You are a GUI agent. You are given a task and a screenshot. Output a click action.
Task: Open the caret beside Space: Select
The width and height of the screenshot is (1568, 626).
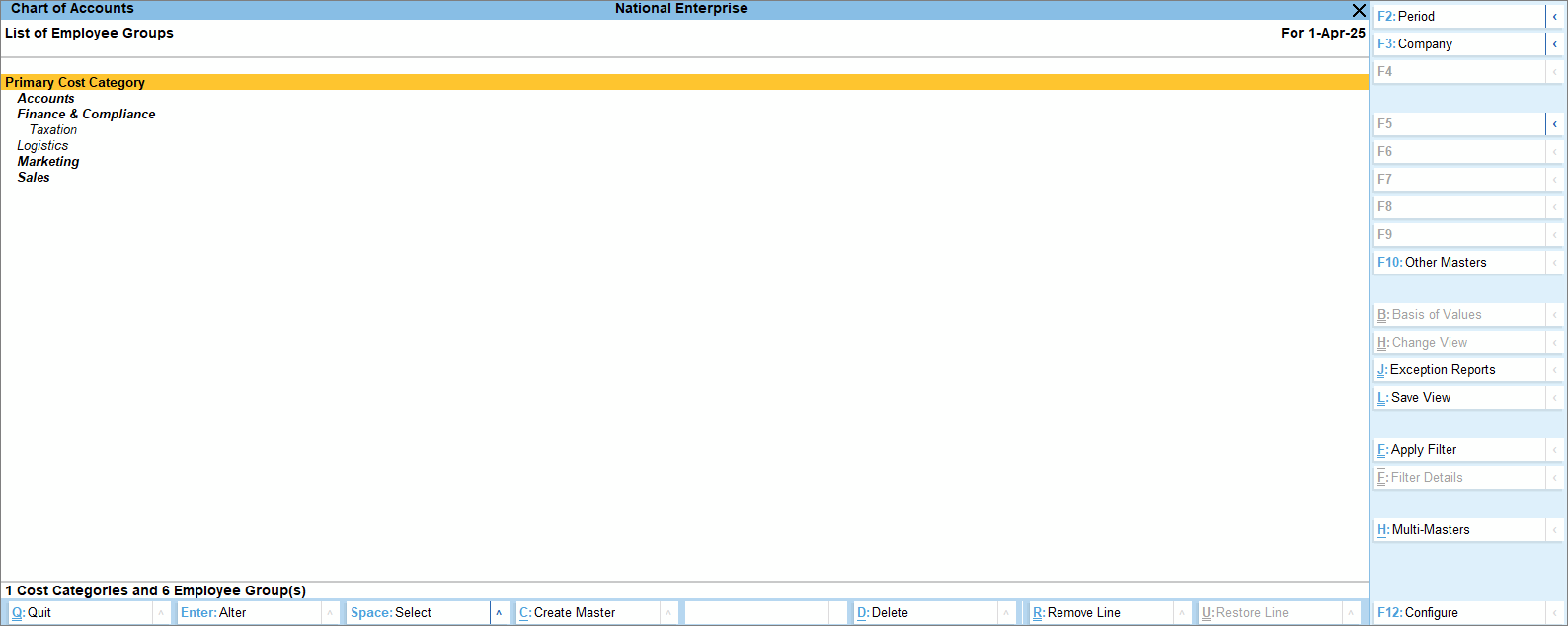[499, 613]
